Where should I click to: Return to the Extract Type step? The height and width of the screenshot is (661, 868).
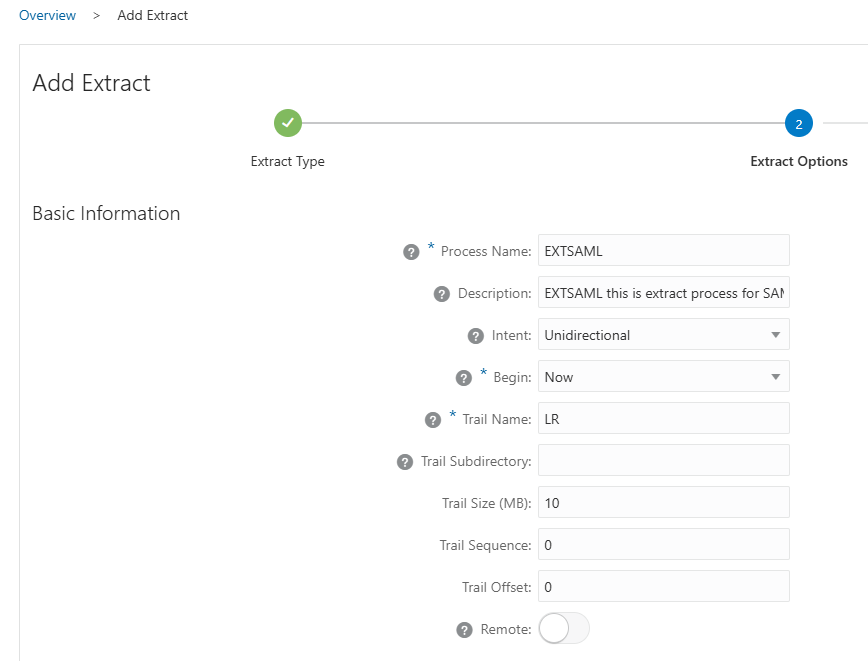288,161
